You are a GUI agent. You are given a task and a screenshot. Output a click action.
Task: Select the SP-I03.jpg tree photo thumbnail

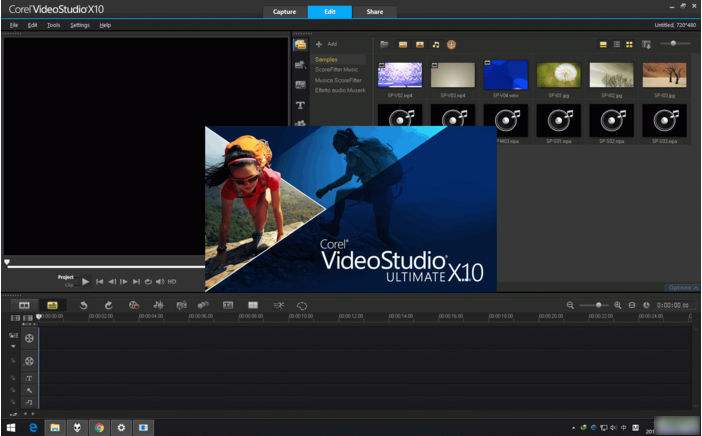pyautogui.click(x=664, y=75)
